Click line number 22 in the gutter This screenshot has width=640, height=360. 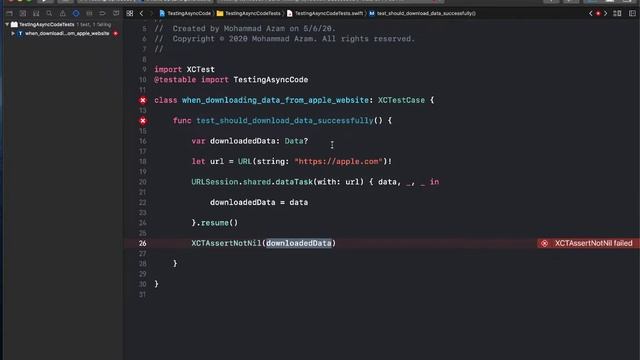[x=142, y=202]
